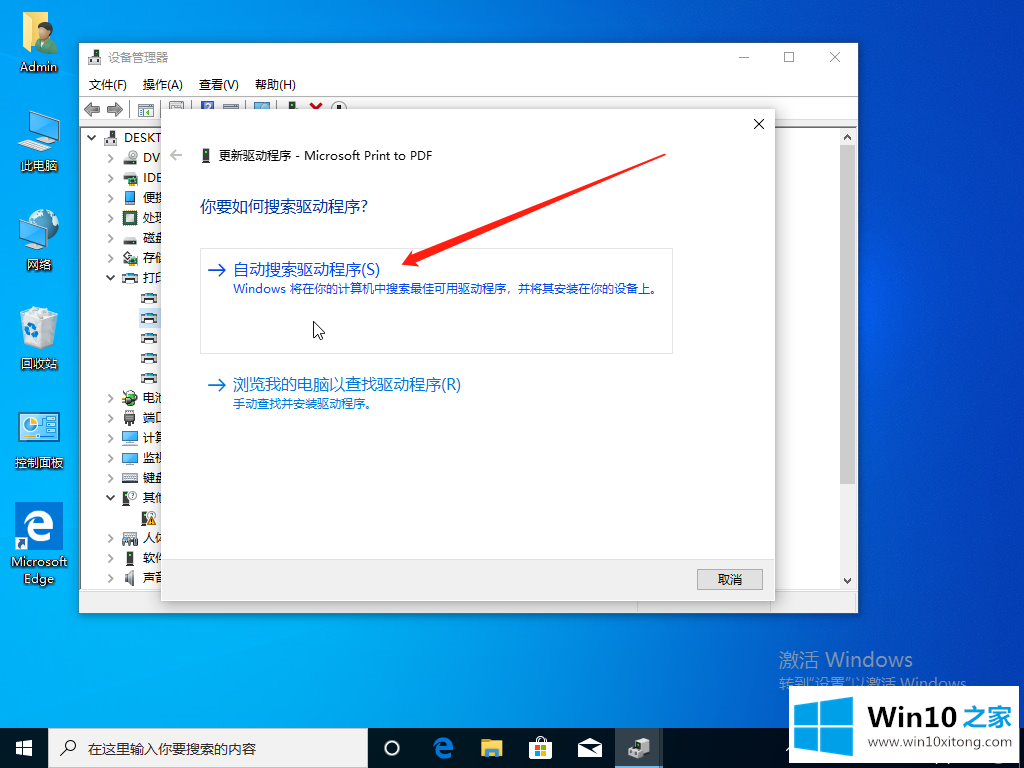Open Microsoft Store from the taskbar
The width and height of the screenshot is (1024, 768).
pyautogui.click(x=541, y=748)
